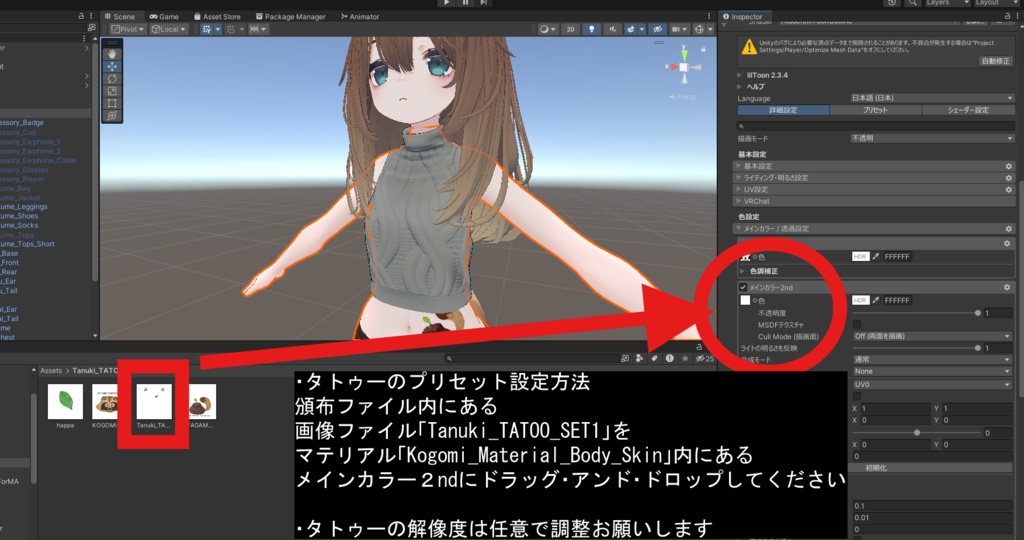The width and height of the screenshot is (1024, 540).
Task: Select the Scale tool
Action: [112, 91]
